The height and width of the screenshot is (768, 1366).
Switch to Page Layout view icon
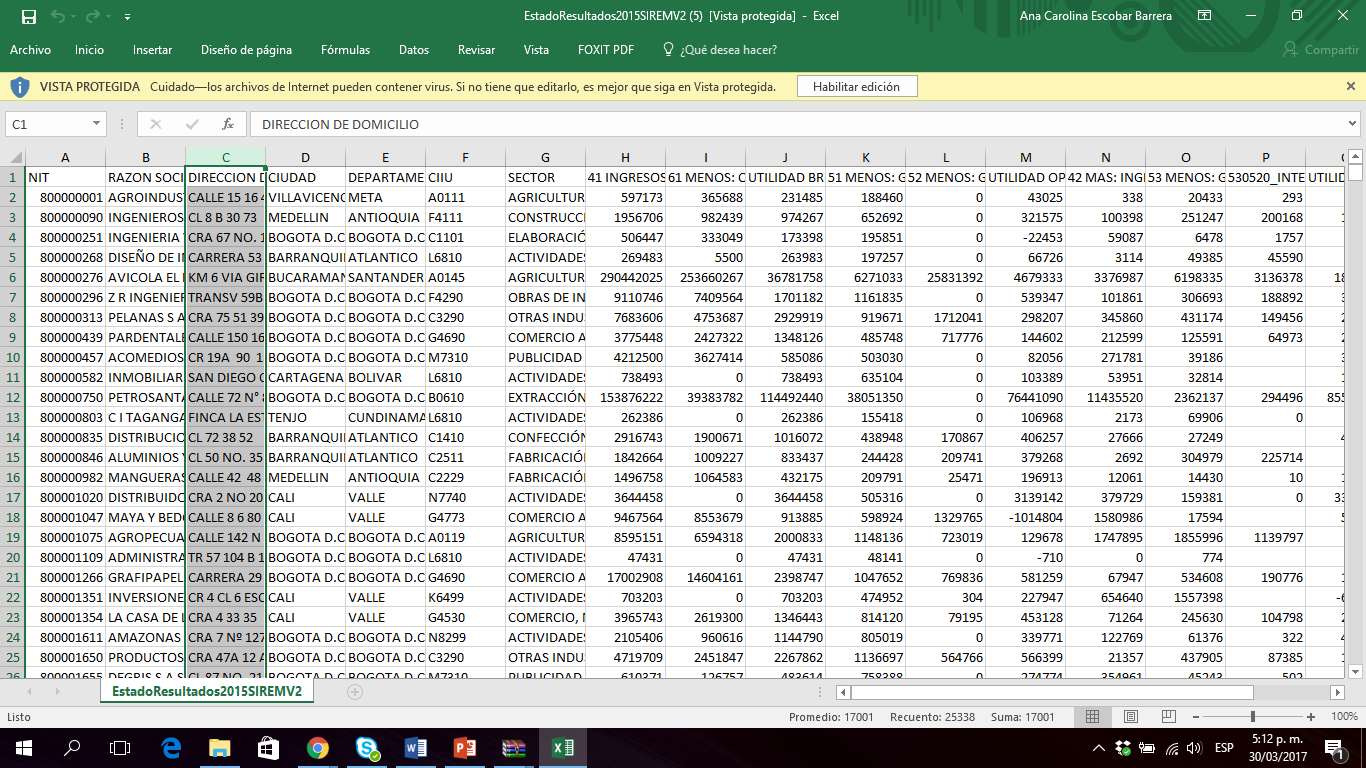(x=1130, y=716)
